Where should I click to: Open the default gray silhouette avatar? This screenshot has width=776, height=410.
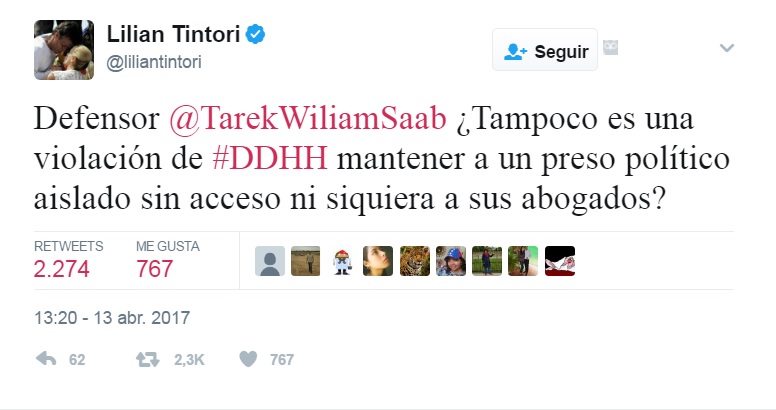tap(270, 261)
